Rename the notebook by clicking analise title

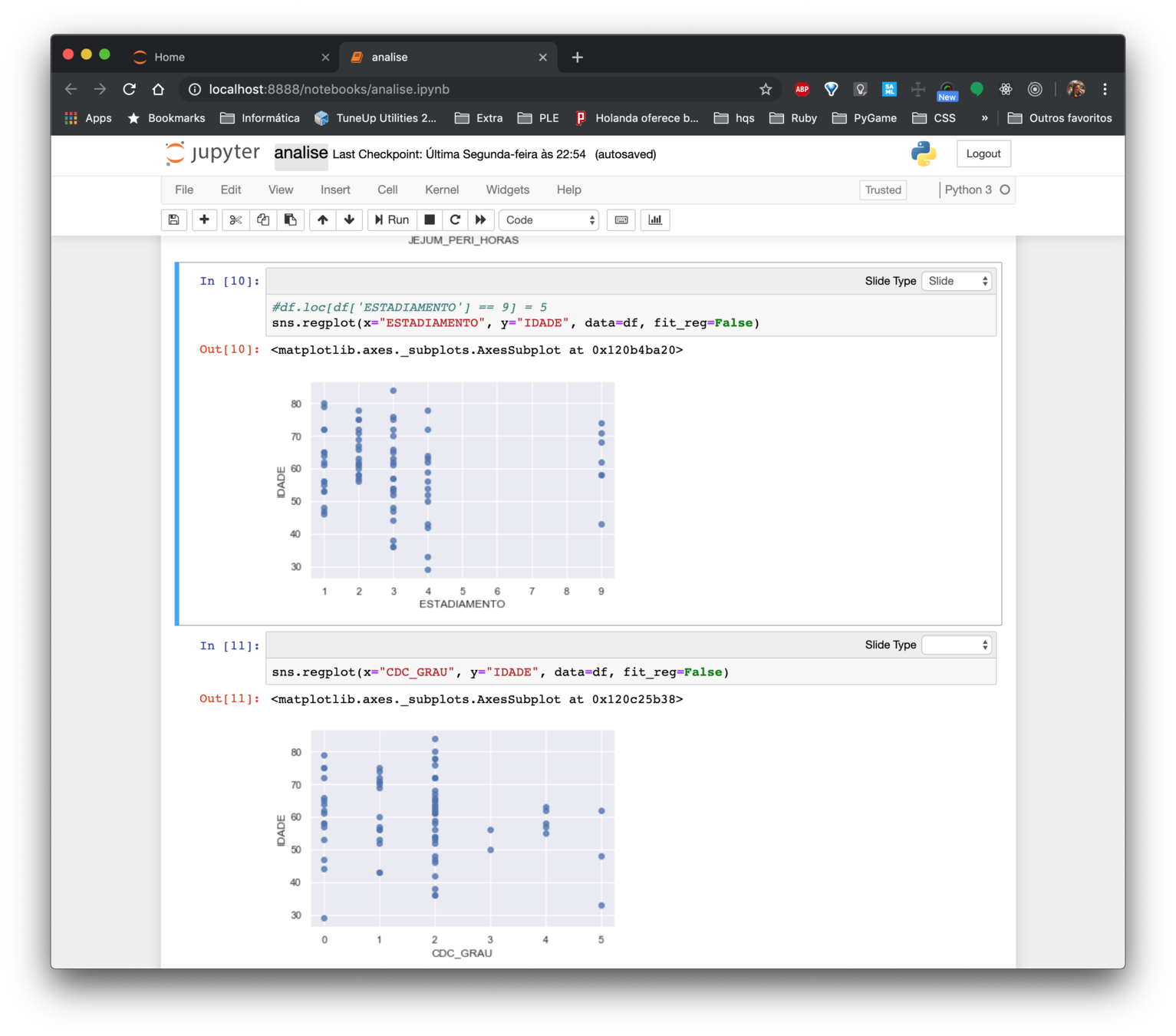click(x=301, y=153)
